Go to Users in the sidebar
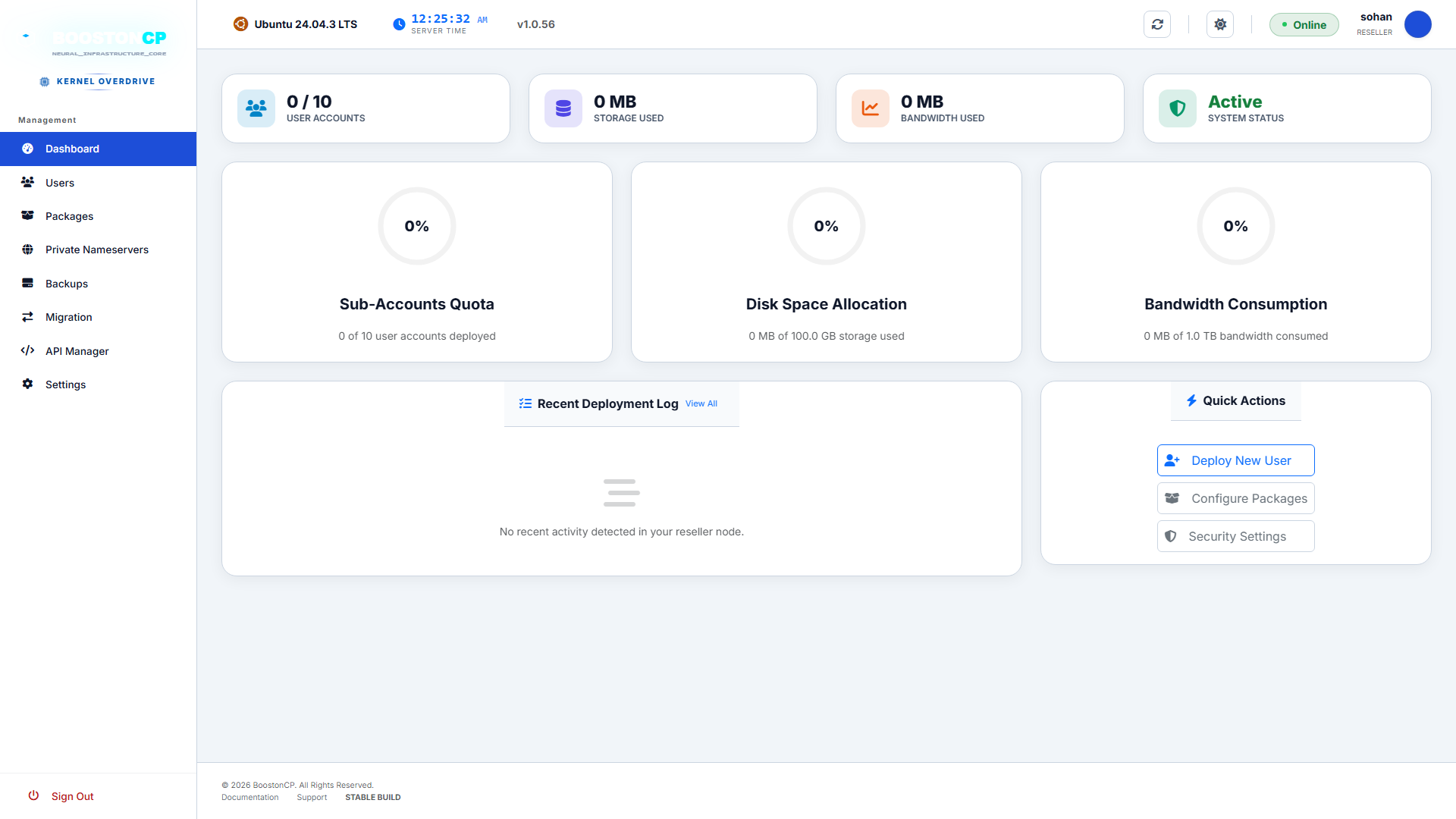 pos(99,183)
